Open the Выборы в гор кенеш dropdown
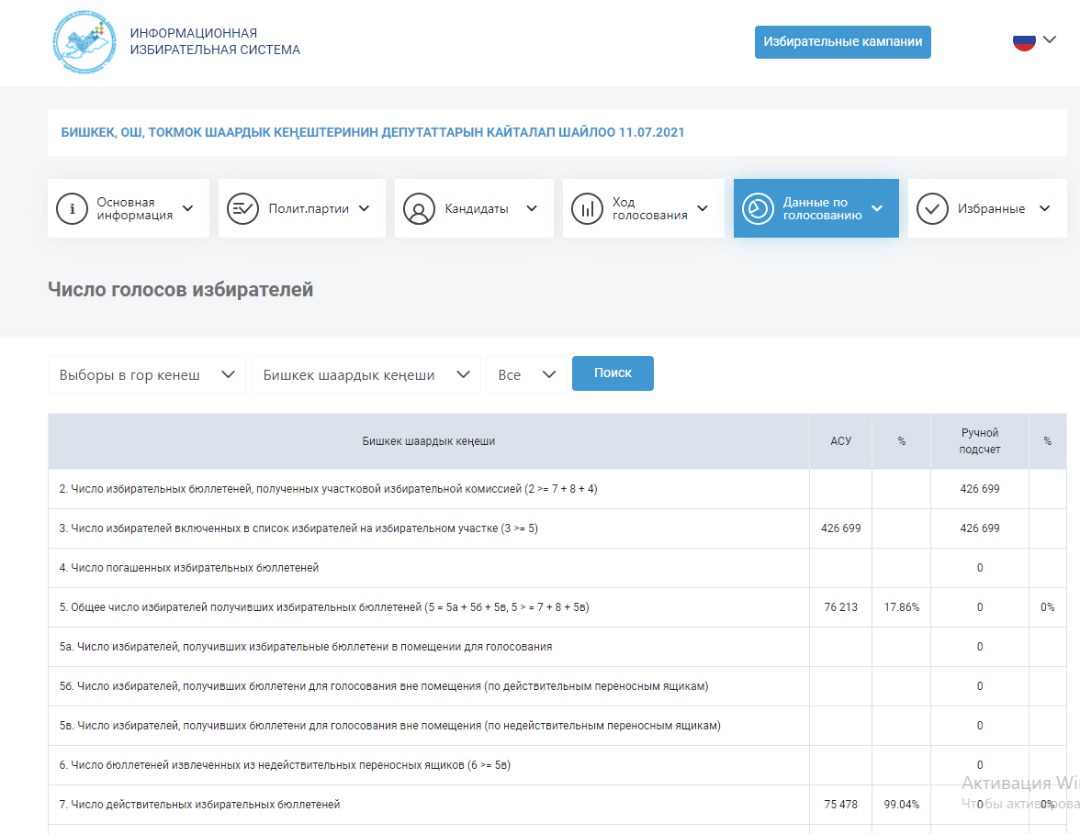1080x834 pixels. 146,375
